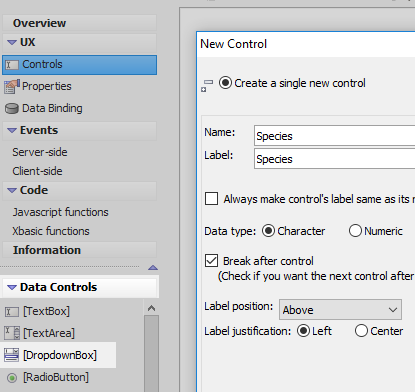The width and height of the screenshot is (415, 392).
Task: Select the [TextBox] data control
Action: tap(46, 311)
